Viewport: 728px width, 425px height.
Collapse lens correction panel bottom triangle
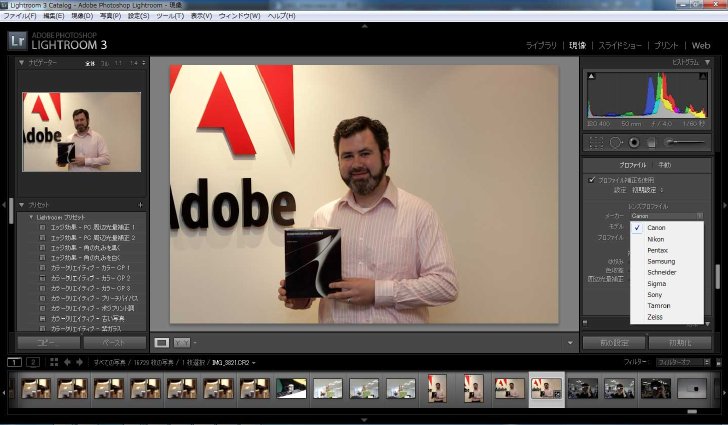[707, 324]
